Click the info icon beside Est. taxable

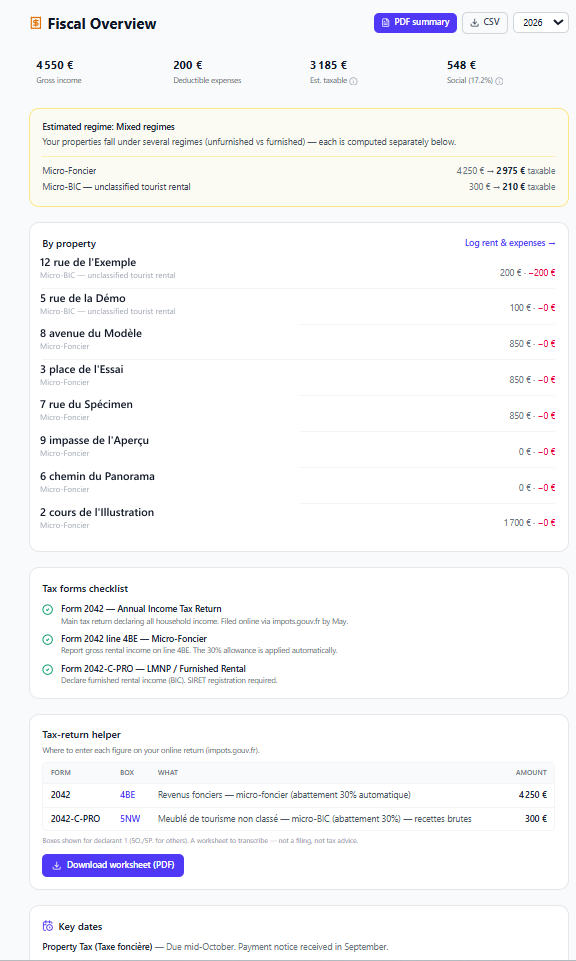pos(354,81)
